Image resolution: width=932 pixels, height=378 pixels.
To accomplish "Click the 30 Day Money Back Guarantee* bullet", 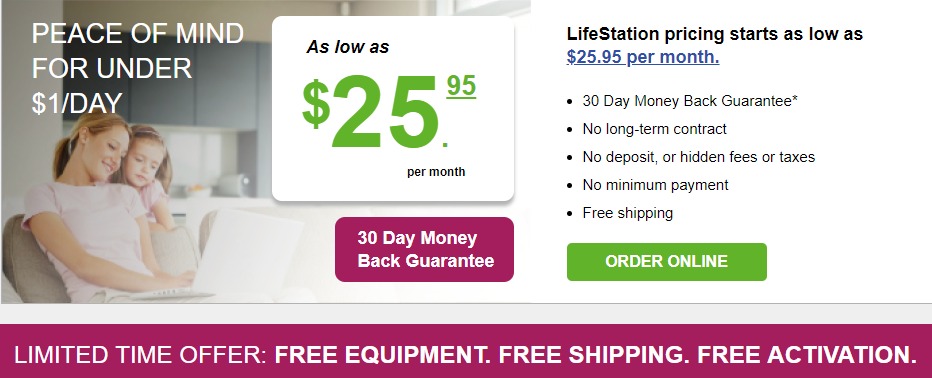I will click(x=690, y=101).
